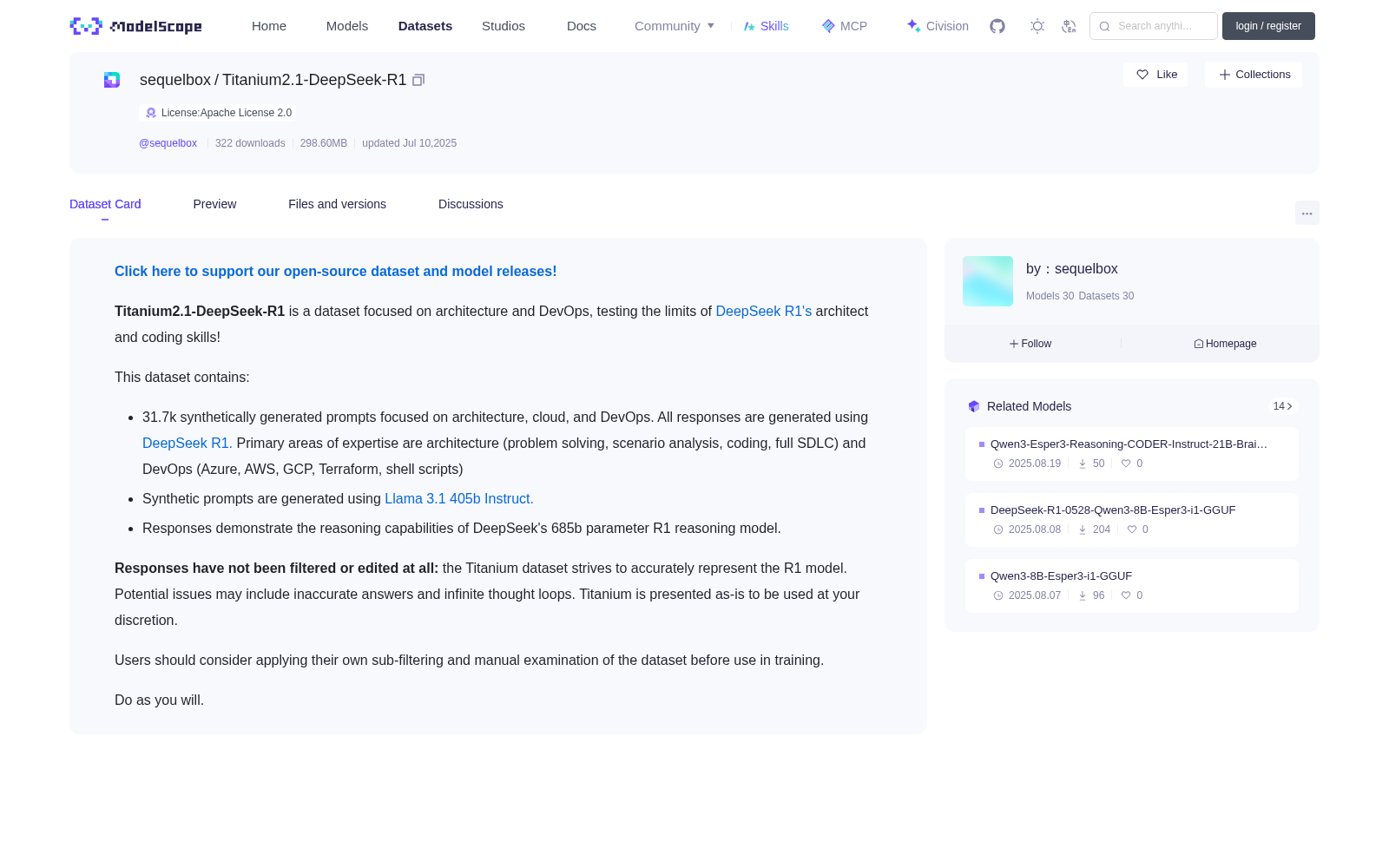
Task: Click the sequelbox gradient profile thumbnail
Action: click(988, 281)
